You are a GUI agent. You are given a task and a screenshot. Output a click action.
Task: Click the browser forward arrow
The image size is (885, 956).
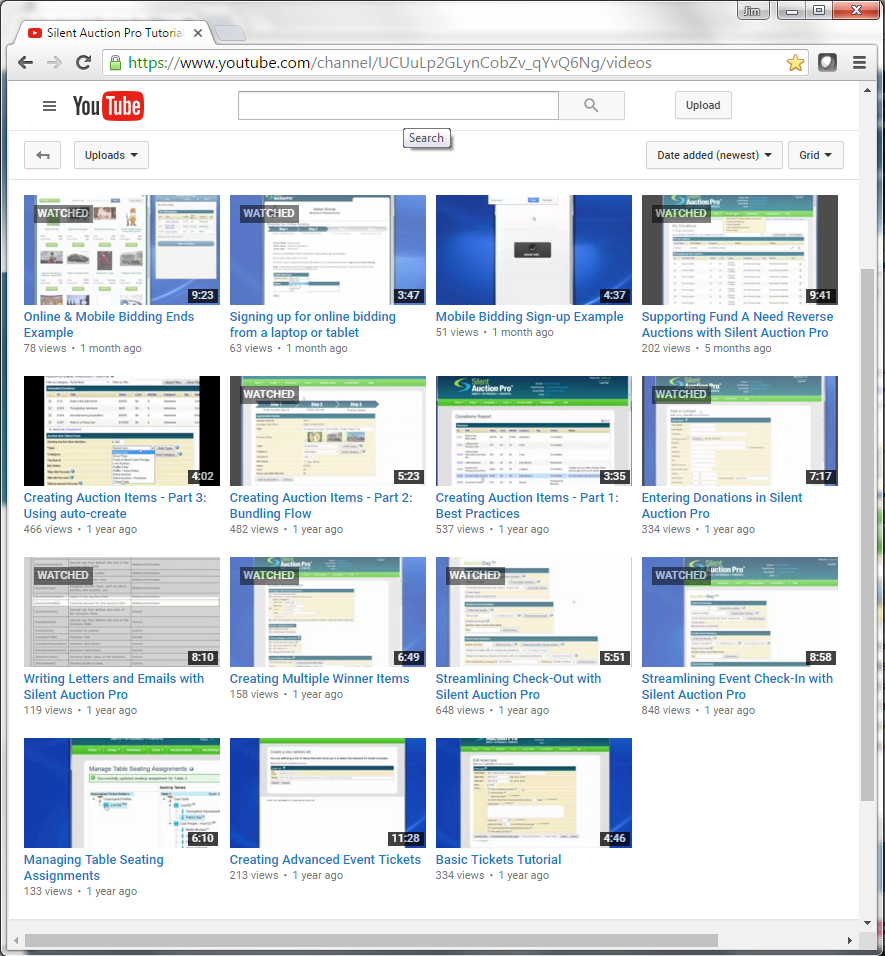click(x=54, y=62)
